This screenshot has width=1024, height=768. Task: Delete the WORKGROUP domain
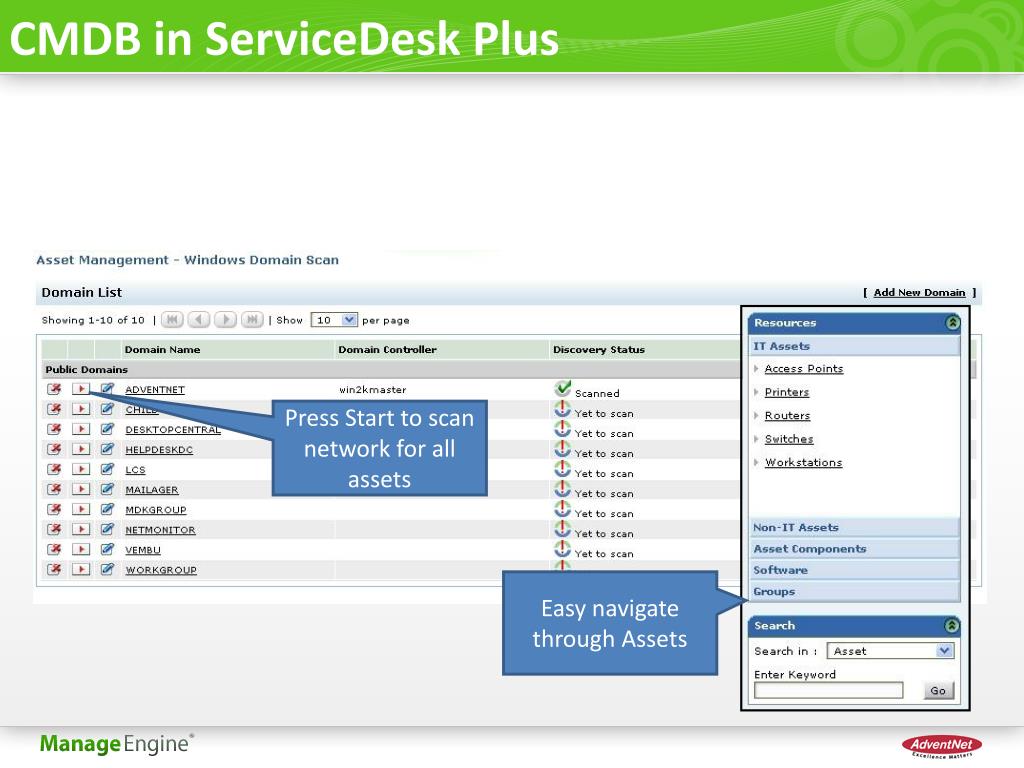pyautogui.click(x=54, y=569)
